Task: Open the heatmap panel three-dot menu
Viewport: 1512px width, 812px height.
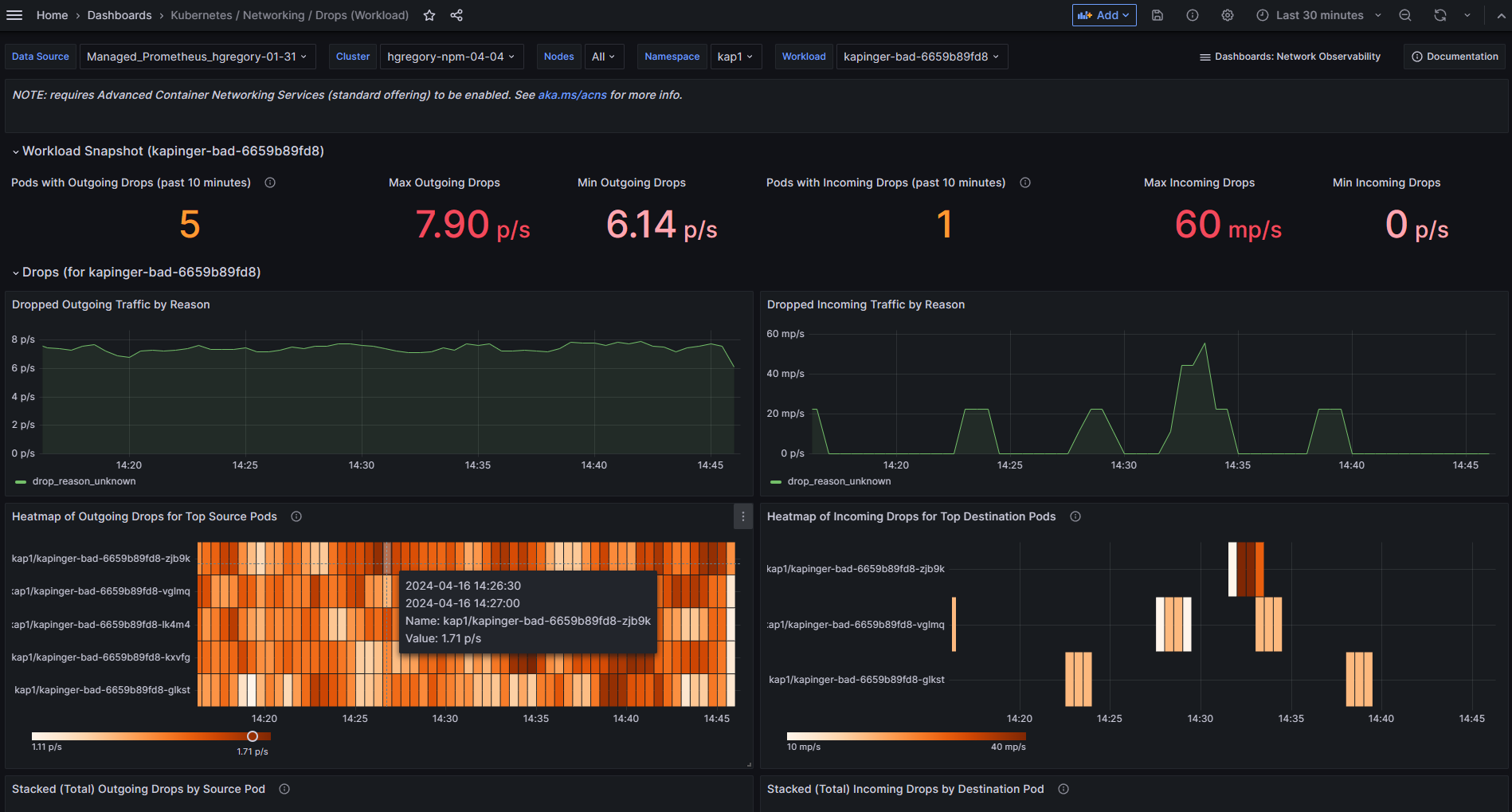Action: (743, 516)
